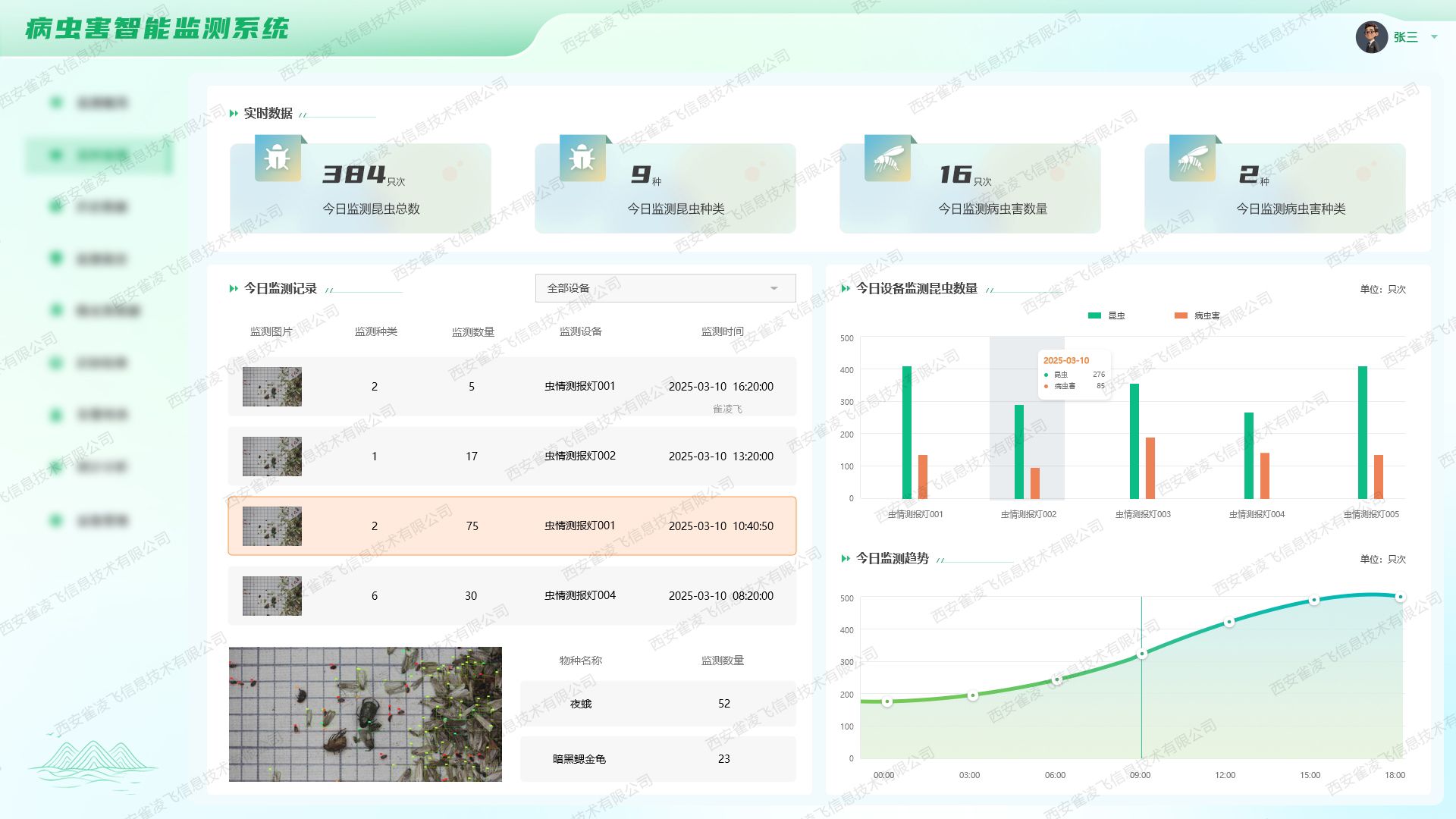Open the large insect detection image

365,714
